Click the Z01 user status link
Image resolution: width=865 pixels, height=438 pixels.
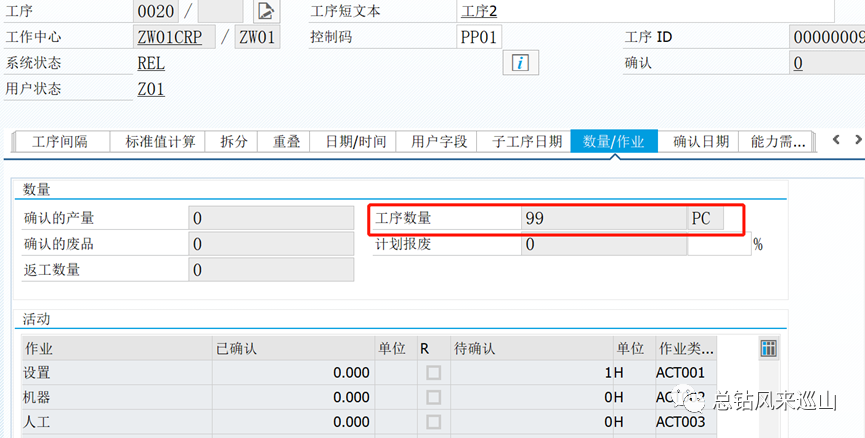(151, 89)
